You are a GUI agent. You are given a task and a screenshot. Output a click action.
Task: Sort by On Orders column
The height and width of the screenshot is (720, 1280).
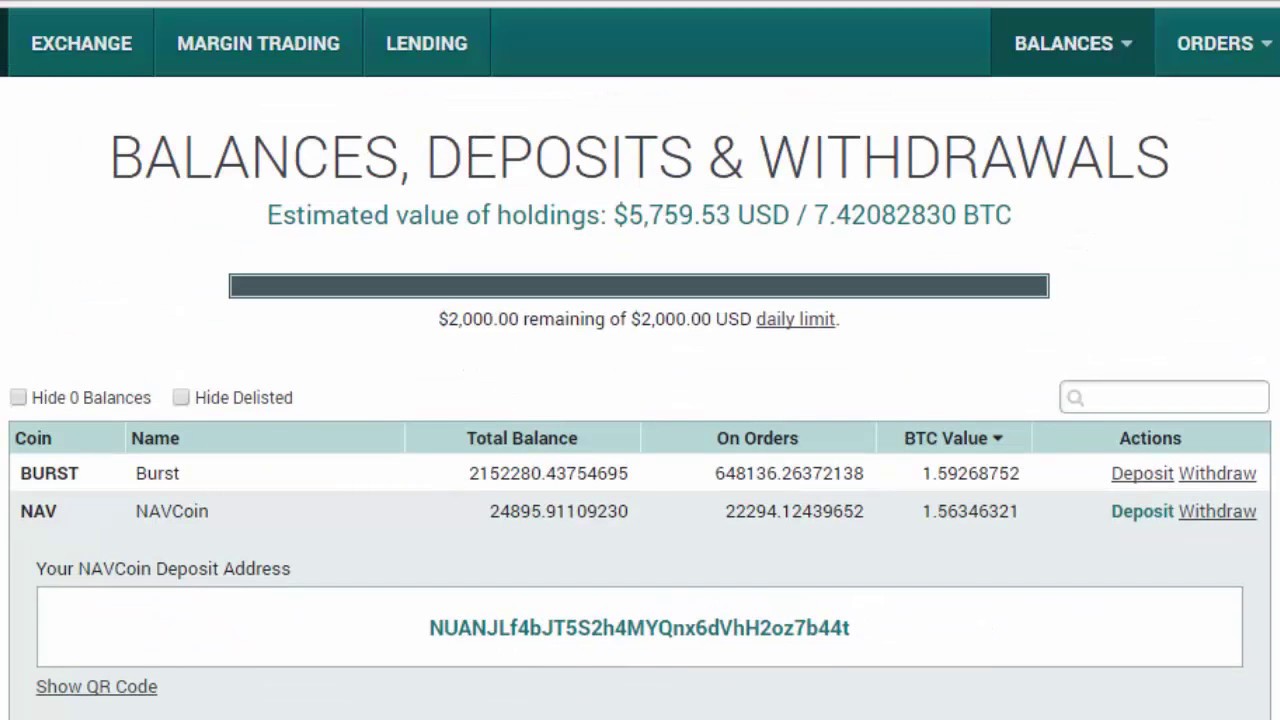tap(757, 438)
